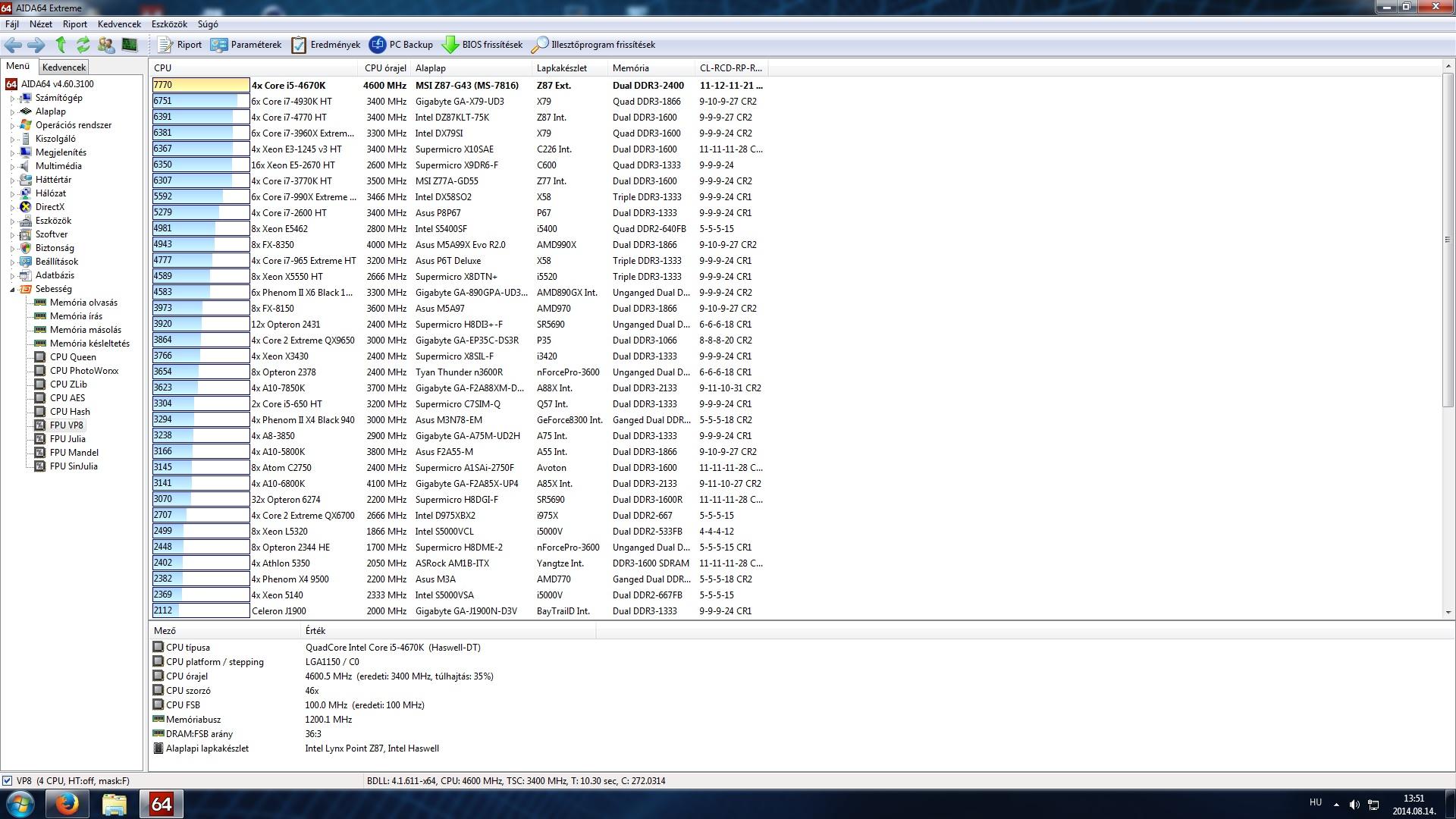Image resolution: width=1456 pixels, height=819 pixels.
Task: Select FPU VP8 benchmark
Action: (x=67, y=425)
